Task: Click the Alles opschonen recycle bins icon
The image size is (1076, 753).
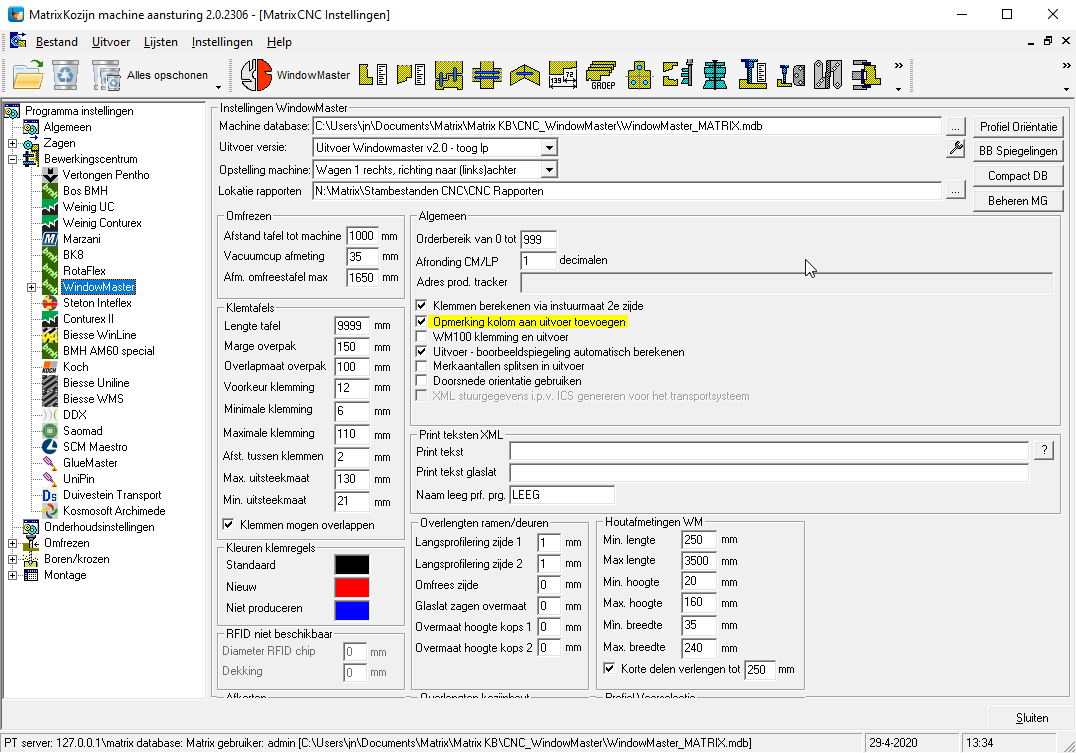Action: point(106,74)
